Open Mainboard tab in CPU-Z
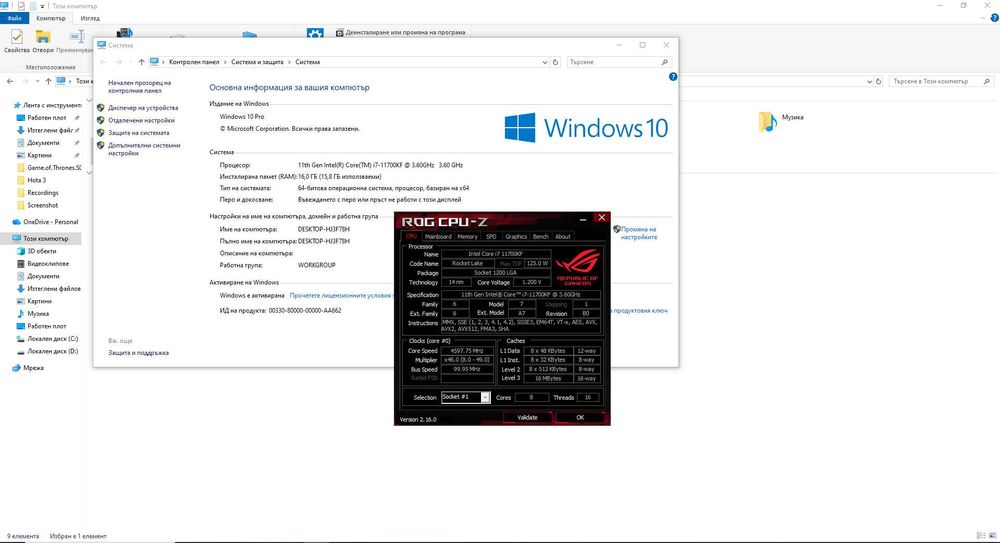The image size is (1000, 543). (x=438, y=236)
